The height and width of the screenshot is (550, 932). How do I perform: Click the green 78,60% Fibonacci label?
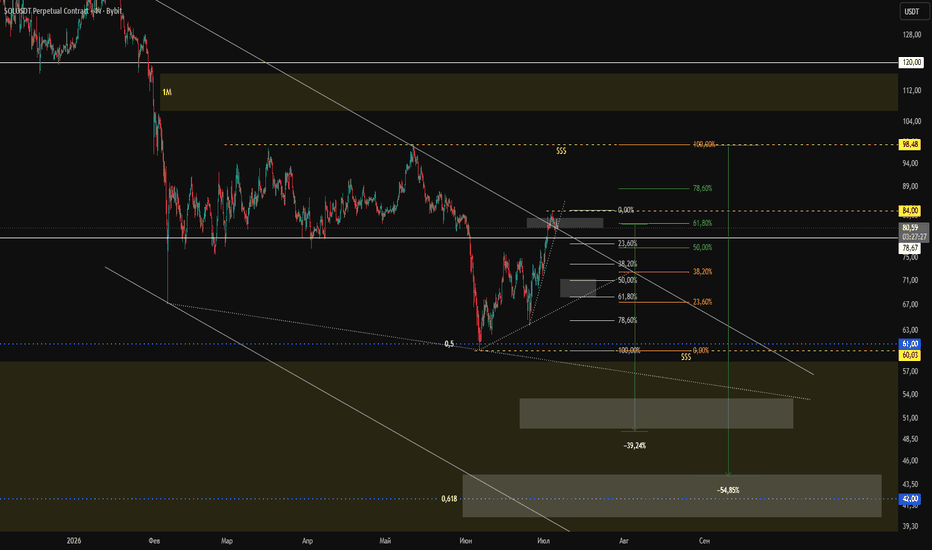(702, 188)
